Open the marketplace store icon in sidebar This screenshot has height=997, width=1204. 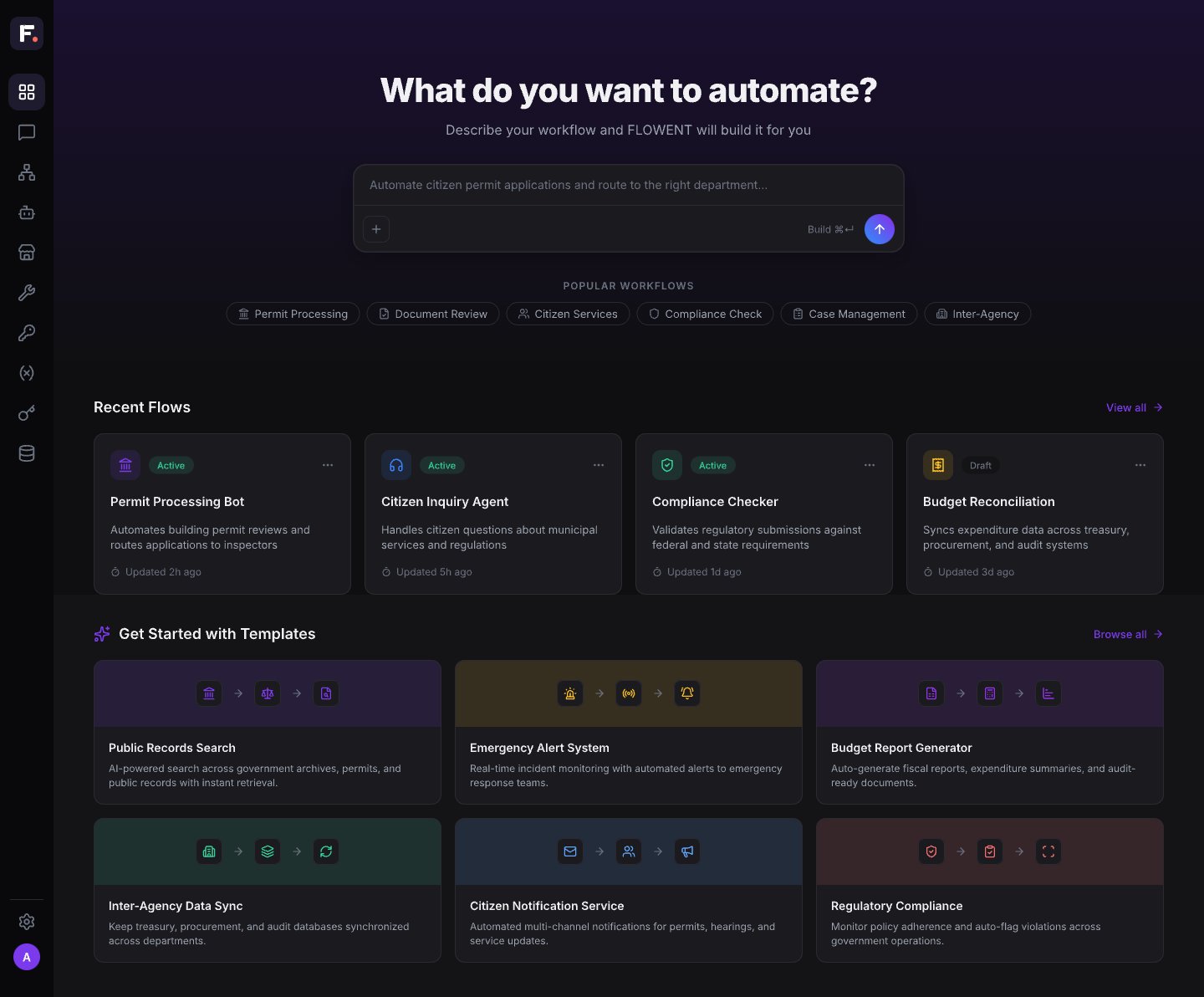pyautogui.click(x=27, y=253)
